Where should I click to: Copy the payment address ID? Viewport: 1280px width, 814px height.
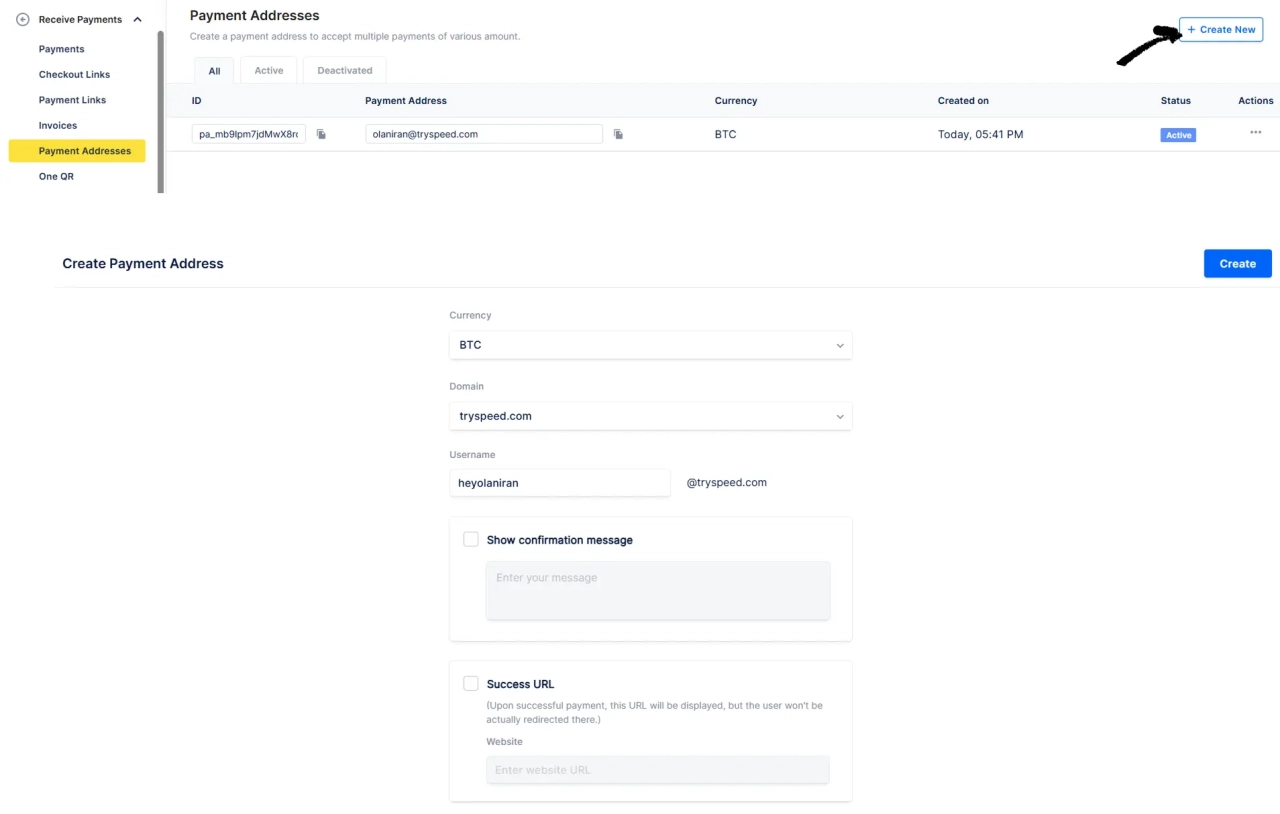pos(321,134)
